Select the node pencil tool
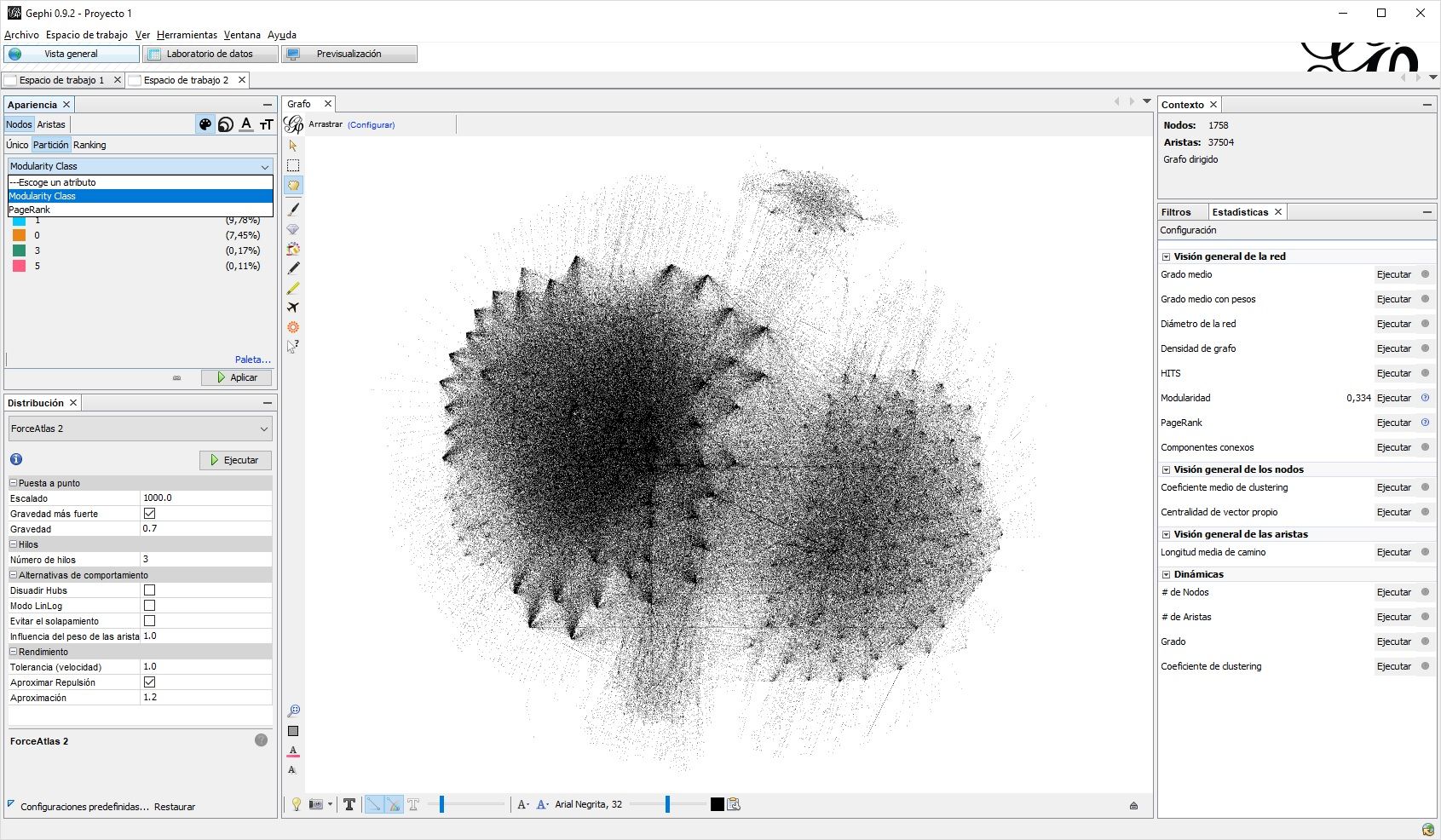 [293, 268]
